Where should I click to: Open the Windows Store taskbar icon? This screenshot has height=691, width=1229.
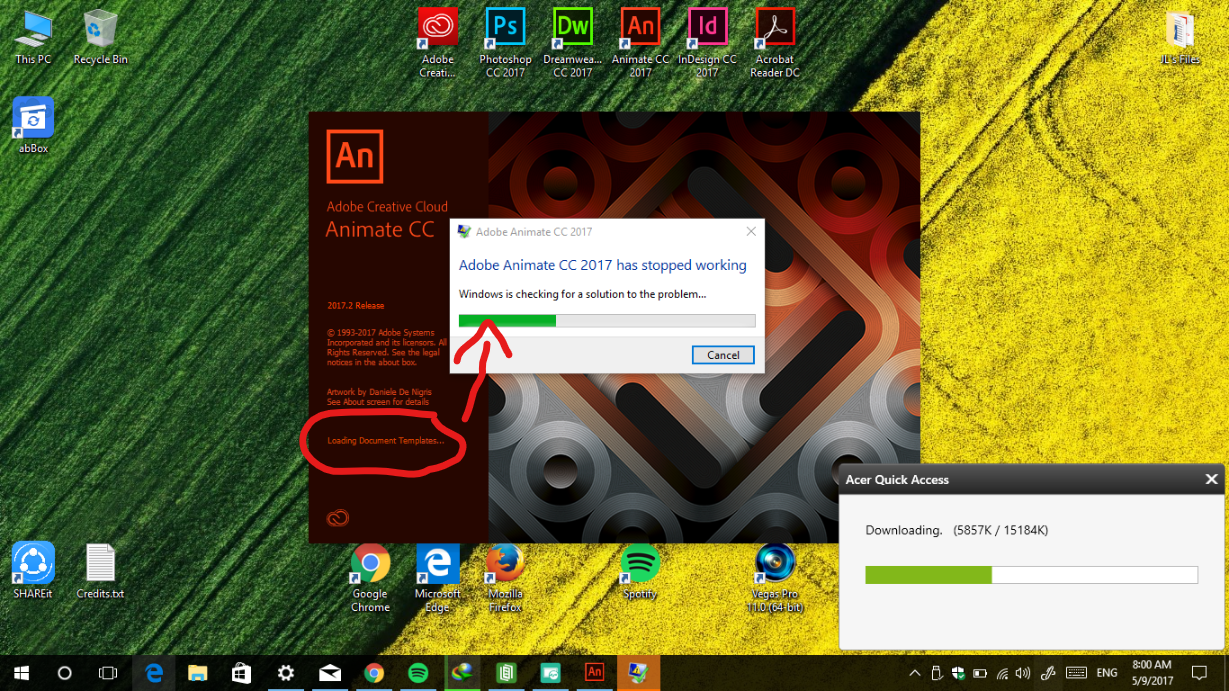coord(242,673)
